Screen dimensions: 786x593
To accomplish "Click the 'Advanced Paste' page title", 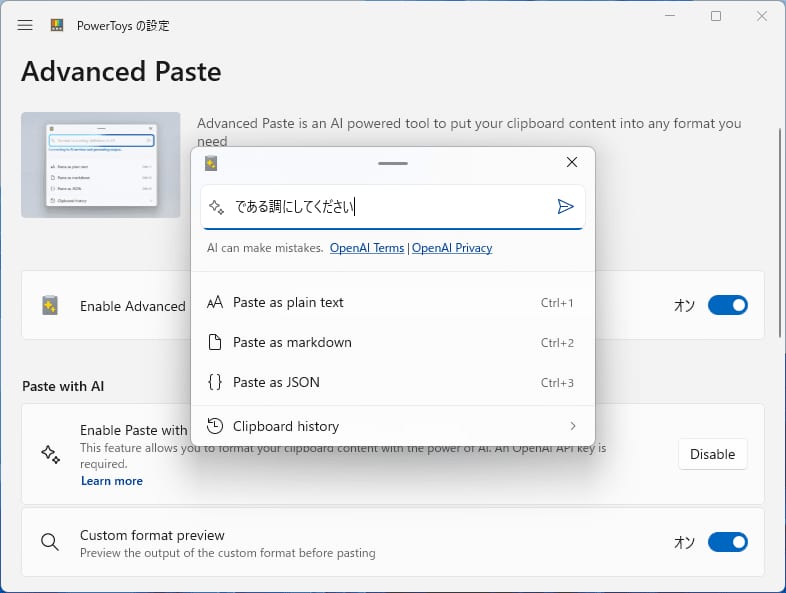I will pyautogui.click(x=121, y=71).
